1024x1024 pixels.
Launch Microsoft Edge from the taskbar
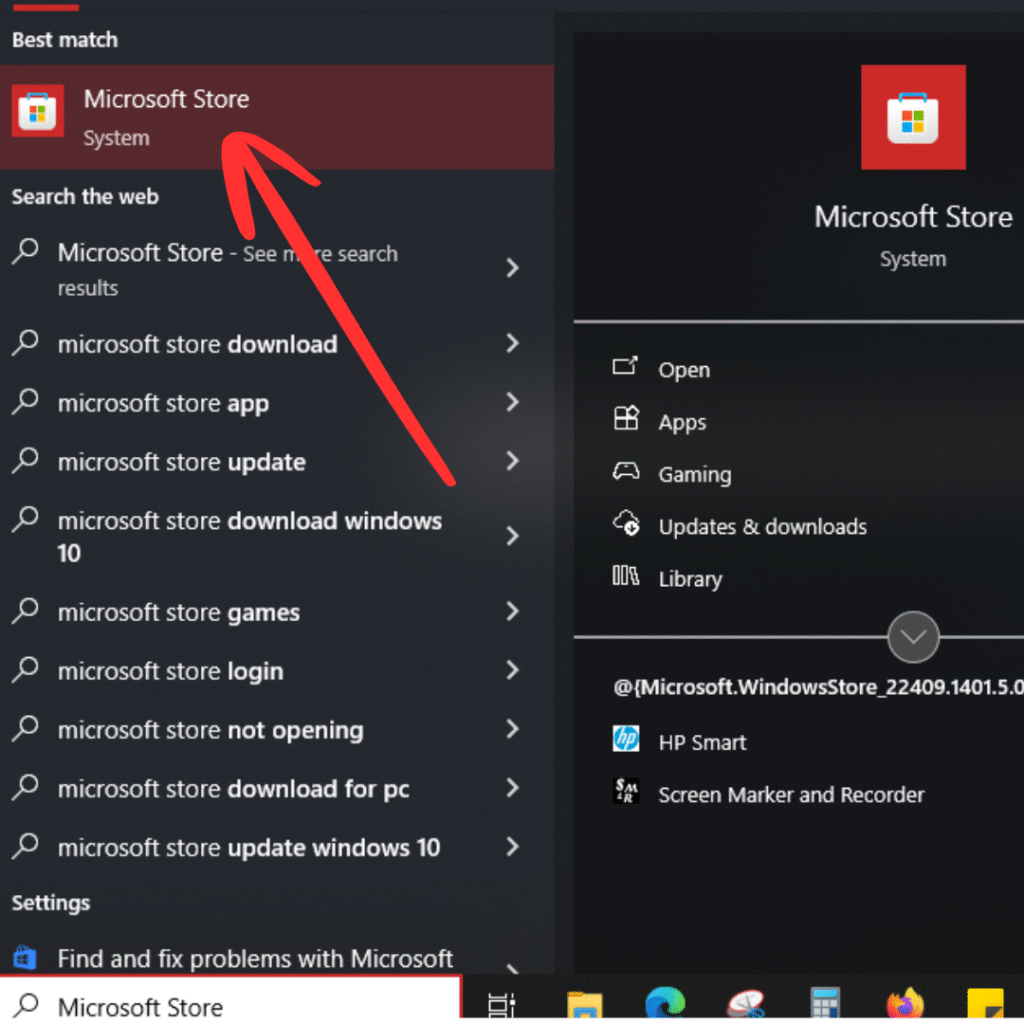point(665,1004)
